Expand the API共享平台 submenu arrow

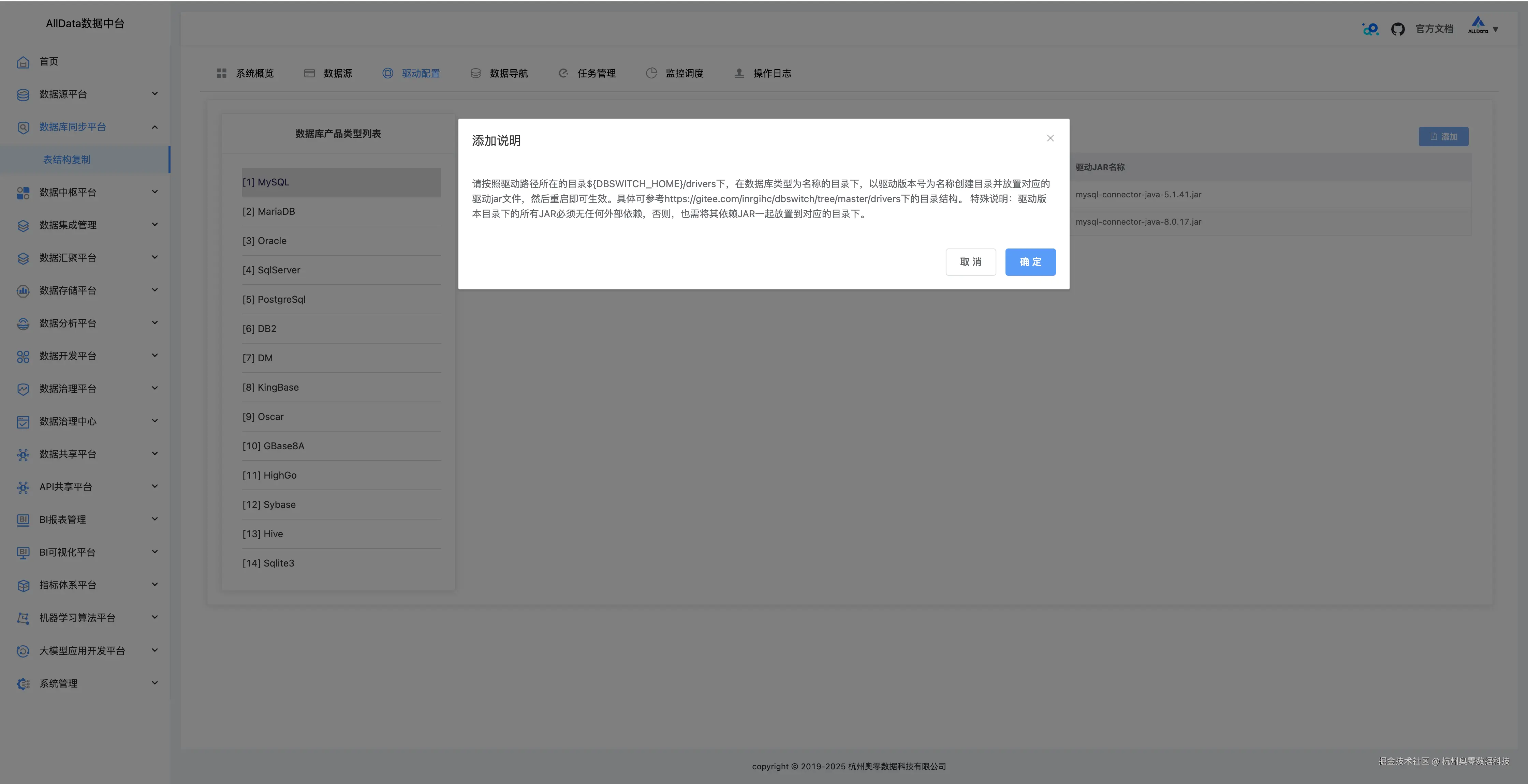coord(155,486)
